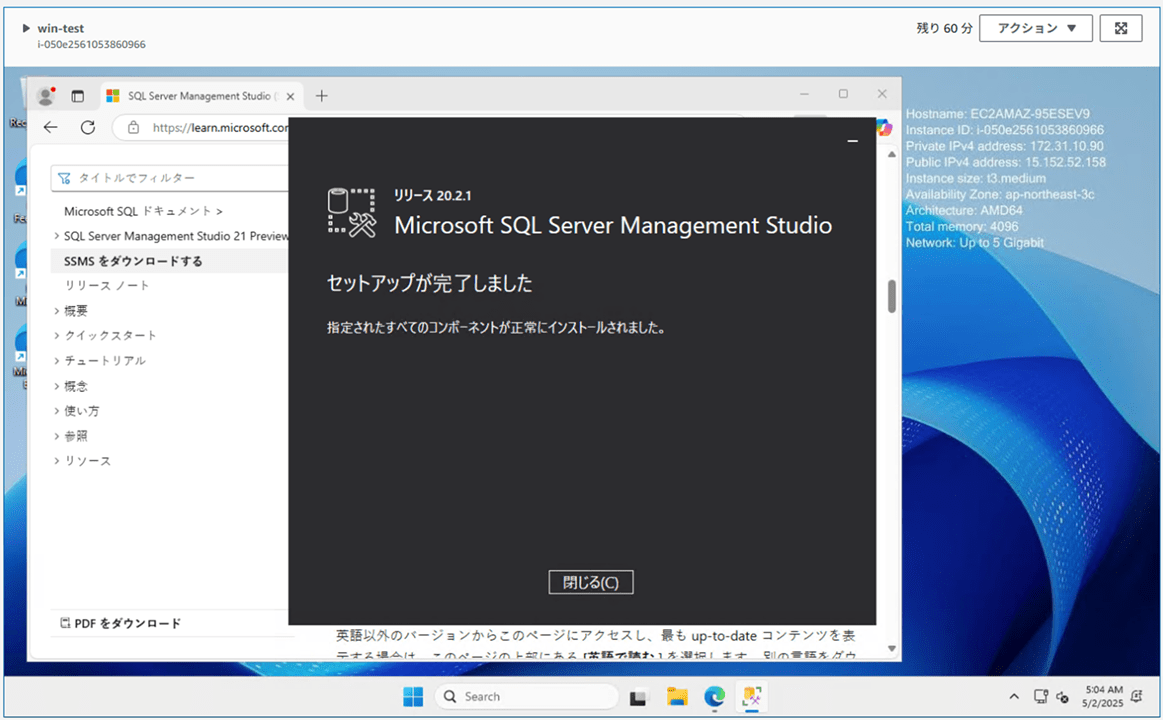Go back in the Edge browser

click(50, 128)
